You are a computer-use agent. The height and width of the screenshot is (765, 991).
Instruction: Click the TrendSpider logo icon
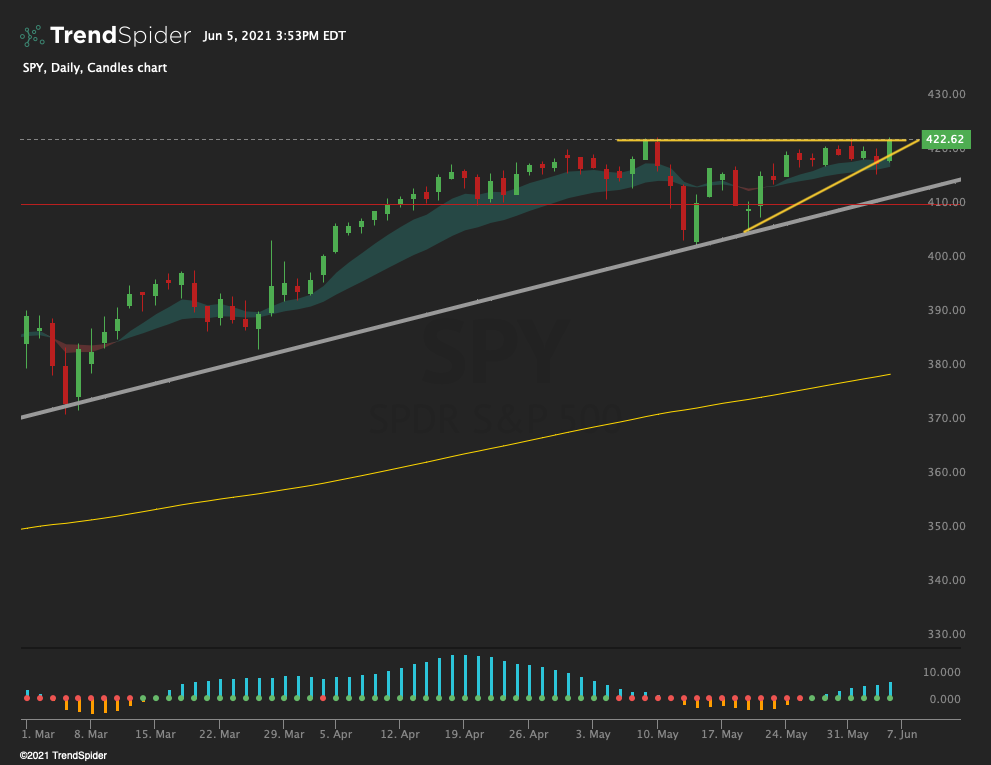(32, 36)
